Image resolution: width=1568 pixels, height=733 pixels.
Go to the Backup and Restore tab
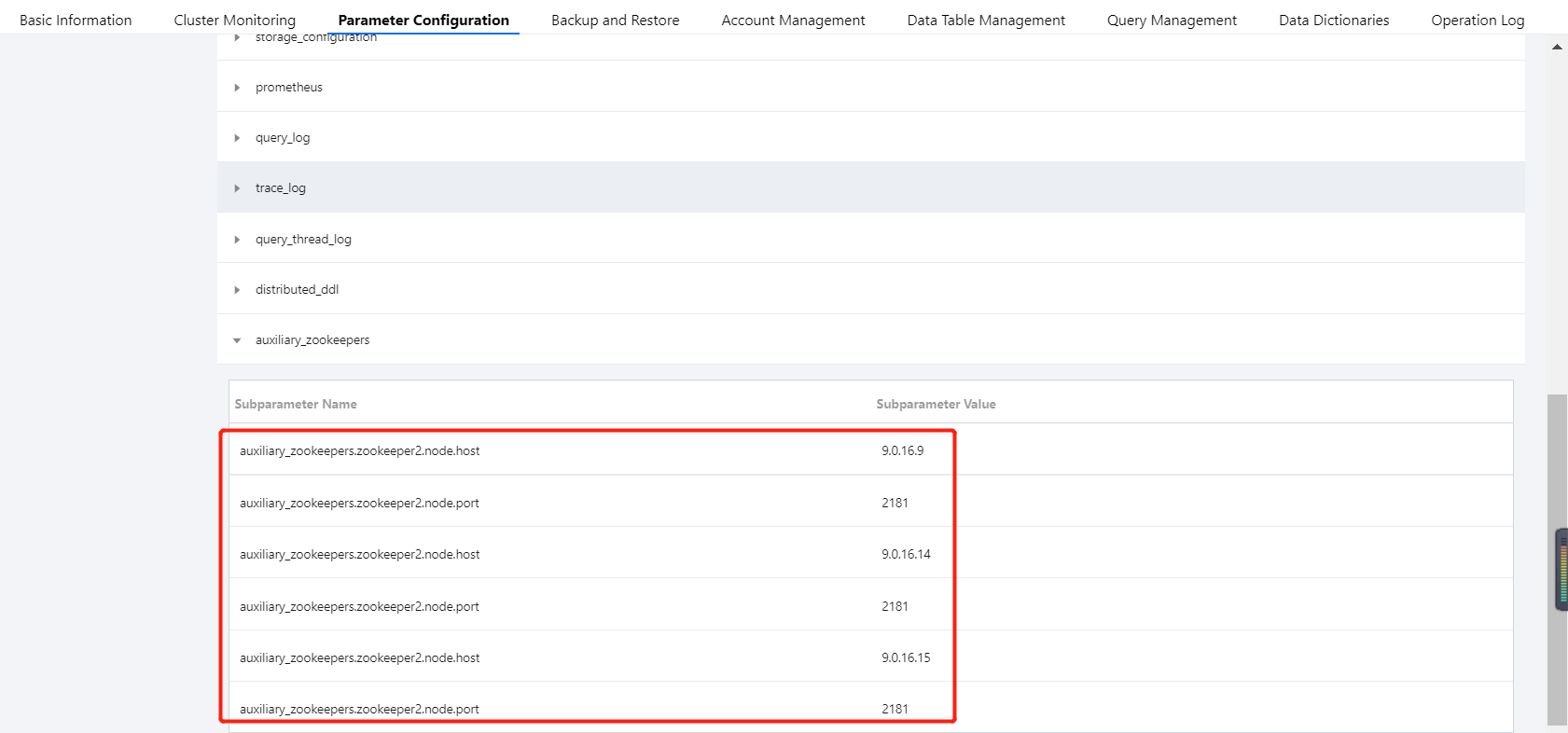click(615, 20)
